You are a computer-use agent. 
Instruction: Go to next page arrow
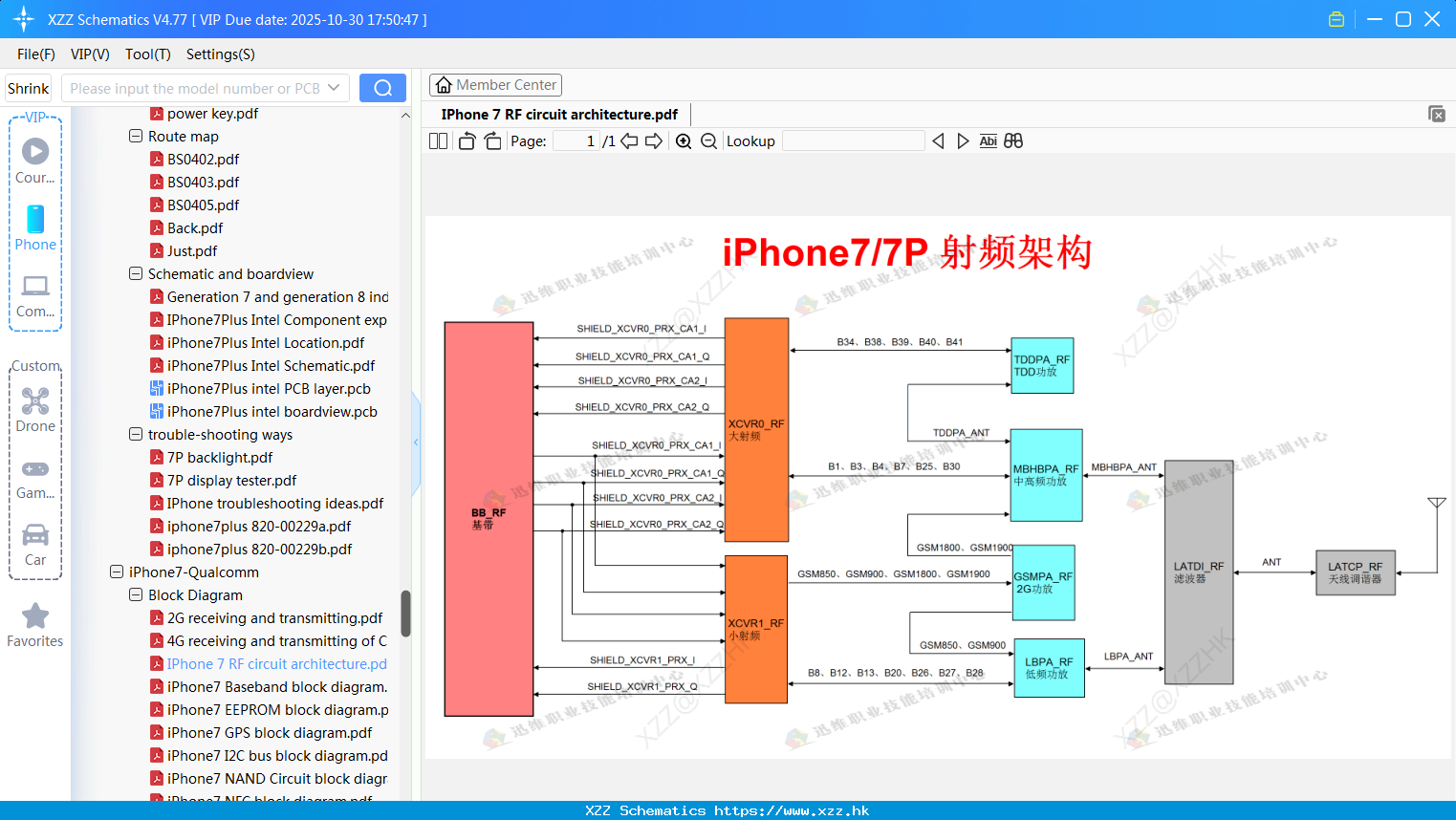tap(654, 141)
